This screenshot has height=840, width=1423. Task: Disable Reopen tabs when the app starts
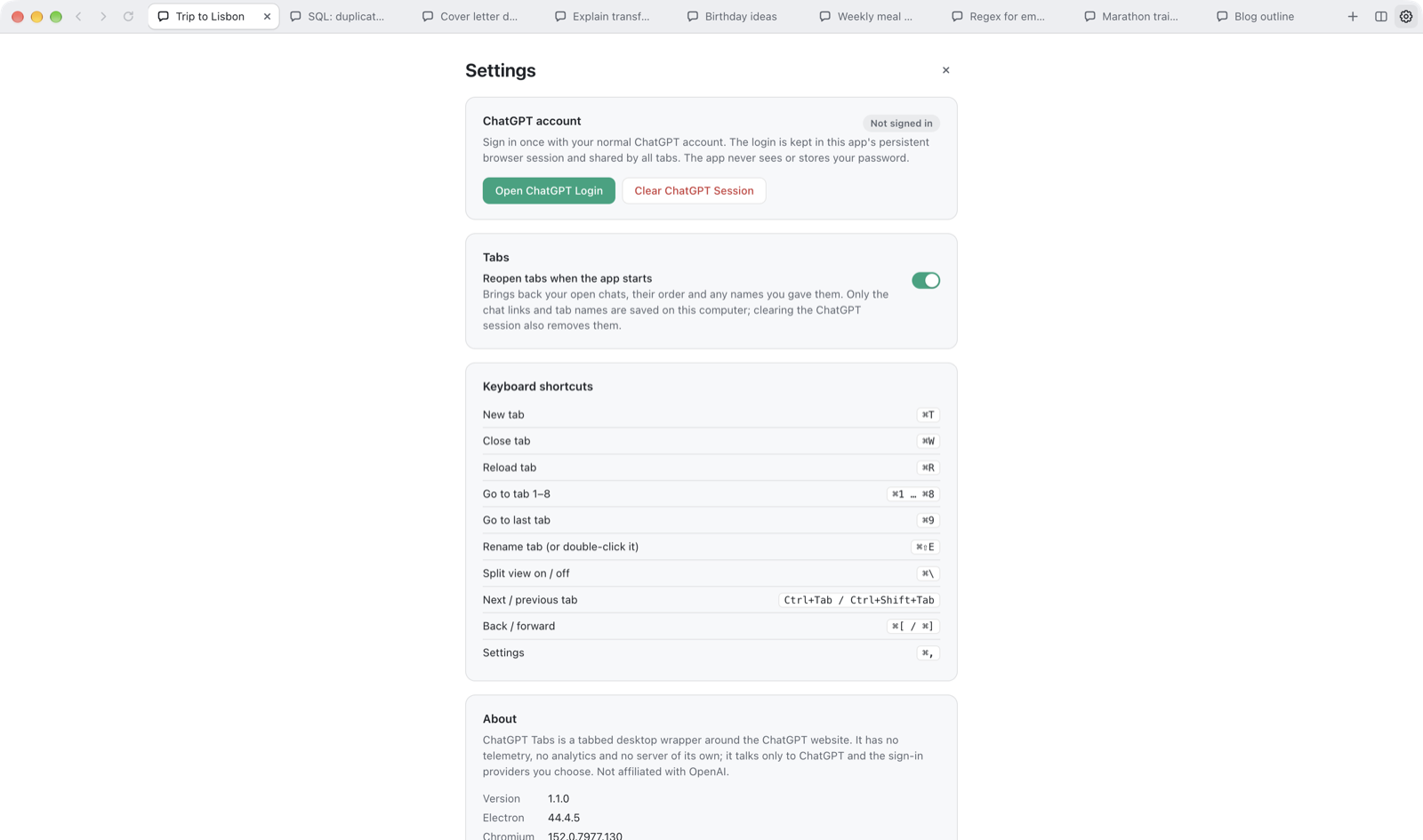(x=926, y=281)
